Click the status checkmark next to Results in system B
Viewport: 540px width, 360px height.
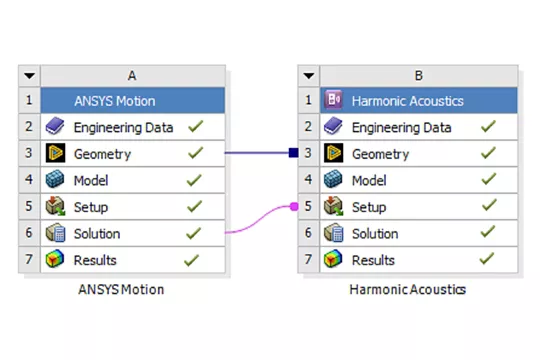click(487, 258)
